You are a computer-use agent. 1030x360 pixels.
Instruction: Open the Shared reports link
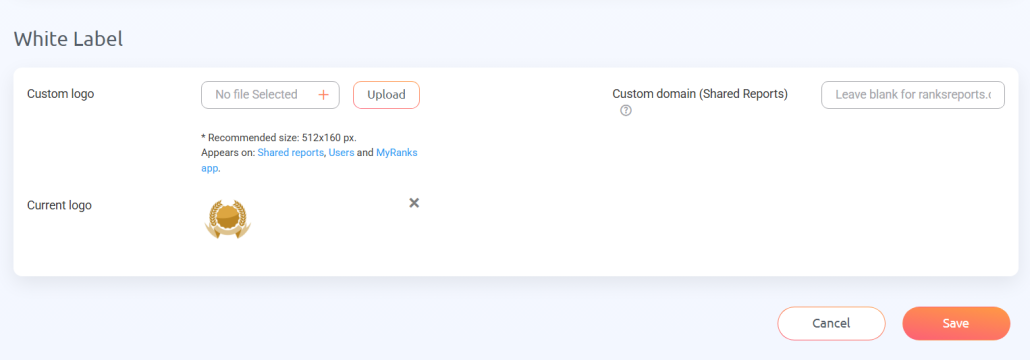tap(291, 152)
